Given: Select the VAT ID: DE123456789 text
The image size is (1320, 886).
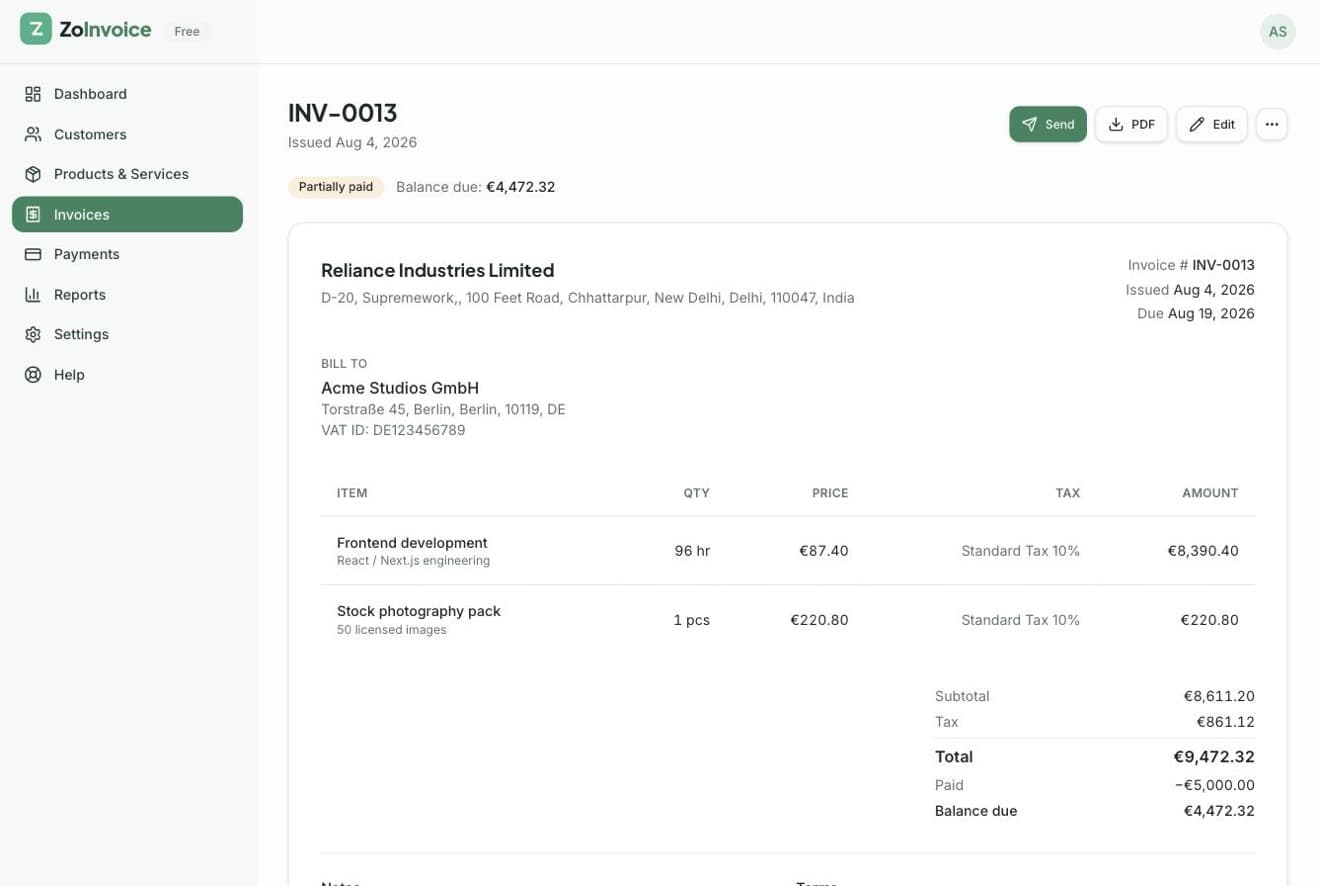Looking at the screenshot, I should (x=393, y=430).
